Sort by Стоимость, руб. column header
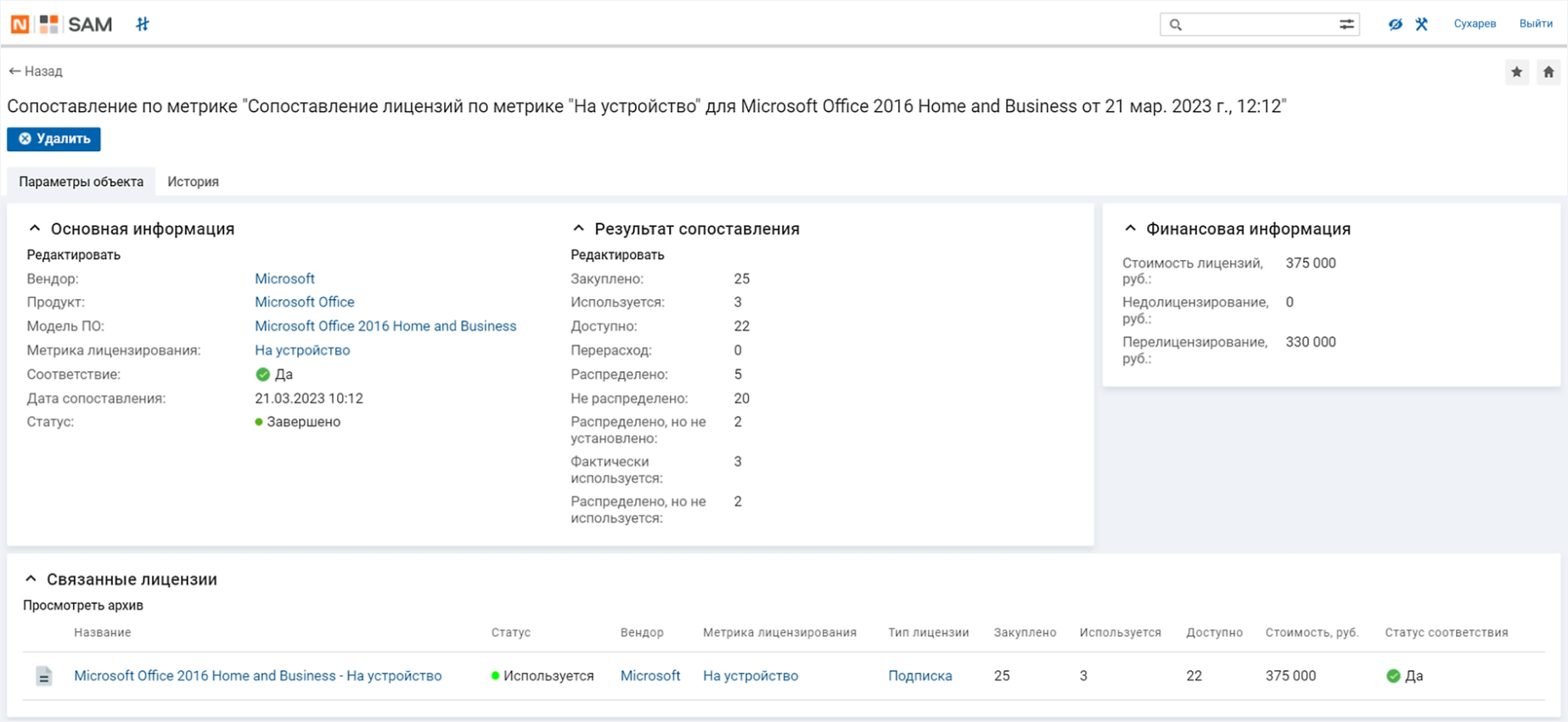Image resolution: width=1568 pixels, height=722 pixels. 1312,633
